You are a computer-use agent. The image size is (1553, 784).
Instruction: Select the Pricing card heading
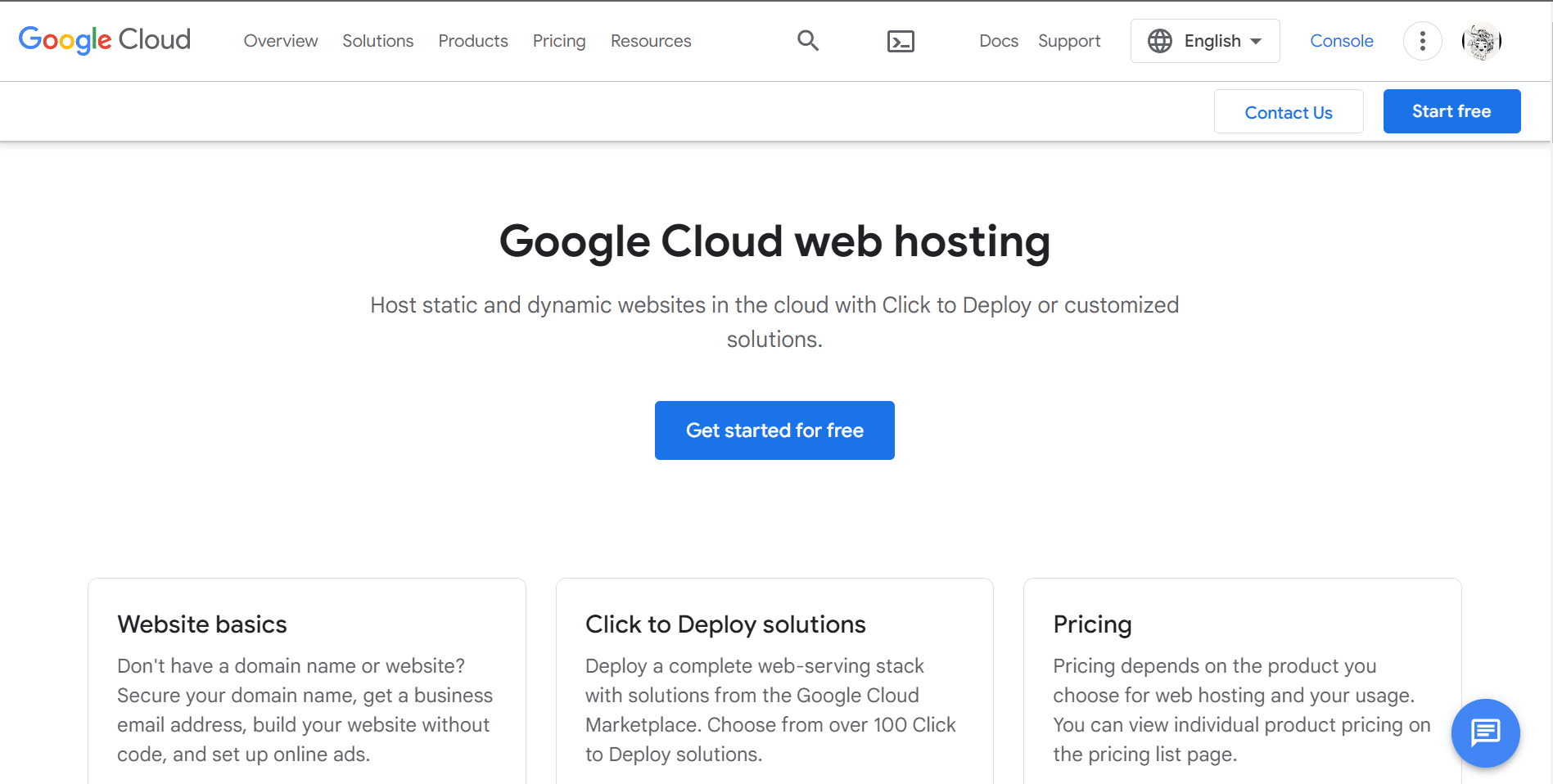[x=1092, y=624]
